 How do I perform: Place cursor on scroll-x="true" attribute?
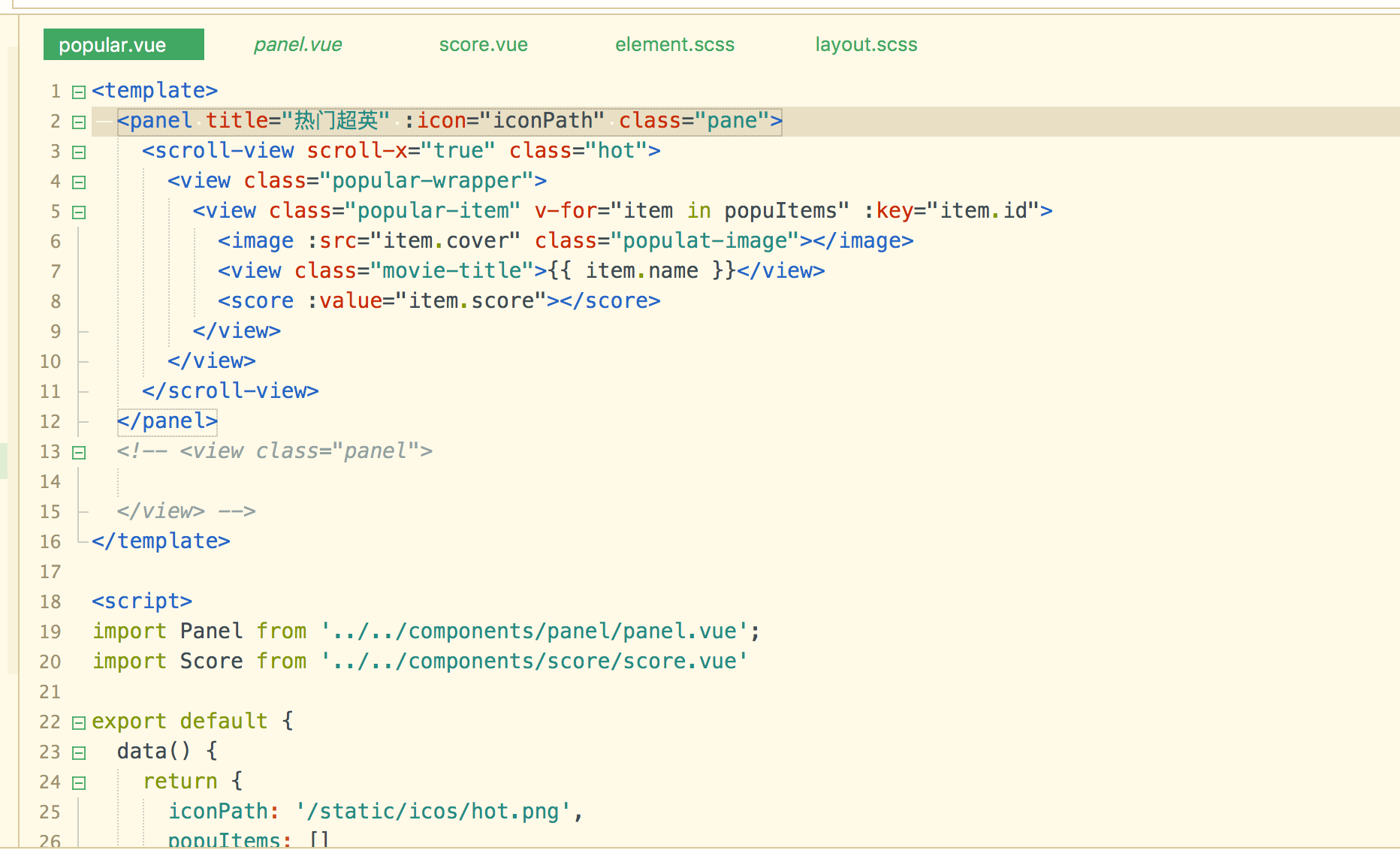coord(401,150)
